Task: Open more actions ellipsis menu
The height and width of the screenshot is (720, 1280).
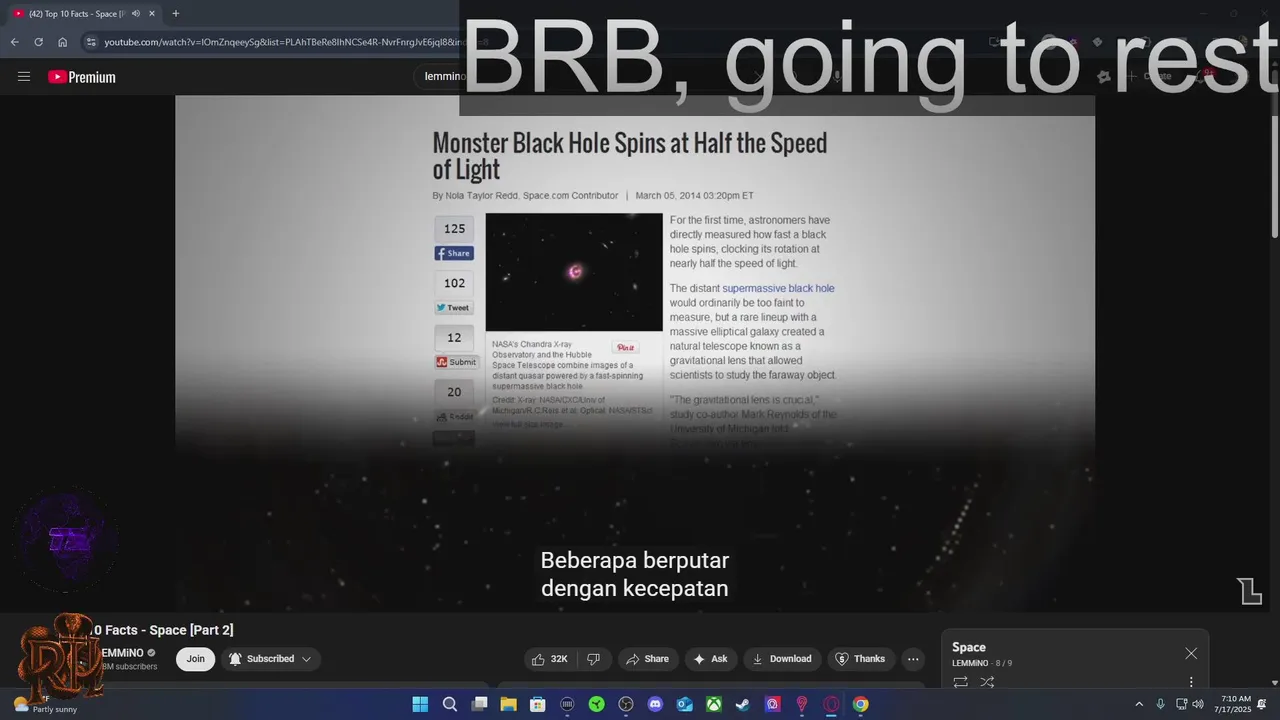Action: click(913, 659)
